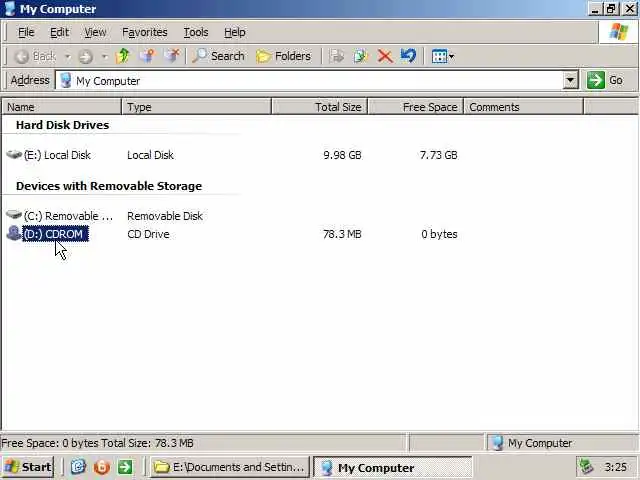Open the Help menu

point(235,32)
